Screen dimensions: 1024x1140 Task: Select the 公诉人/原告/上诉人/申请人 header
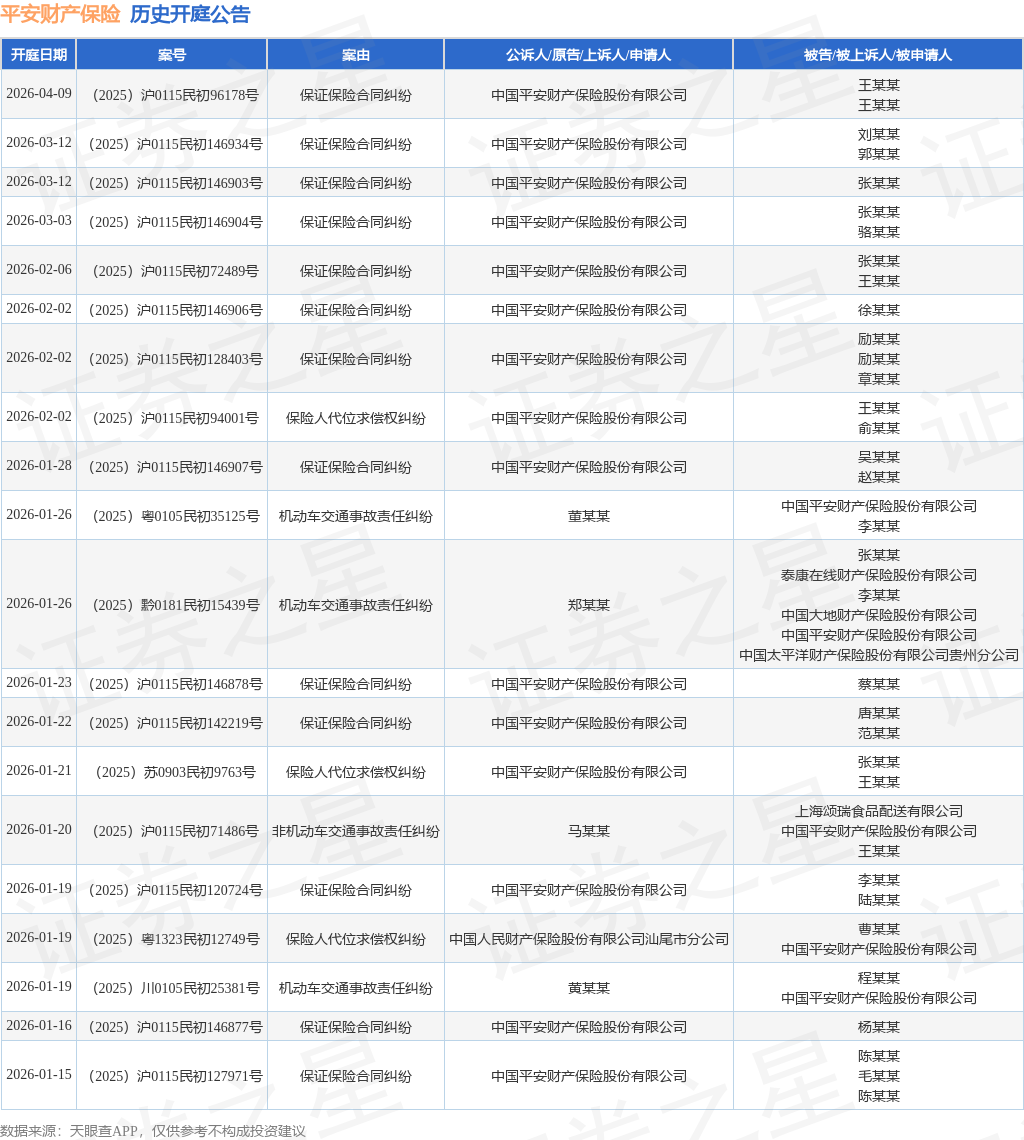coord(588,55)
